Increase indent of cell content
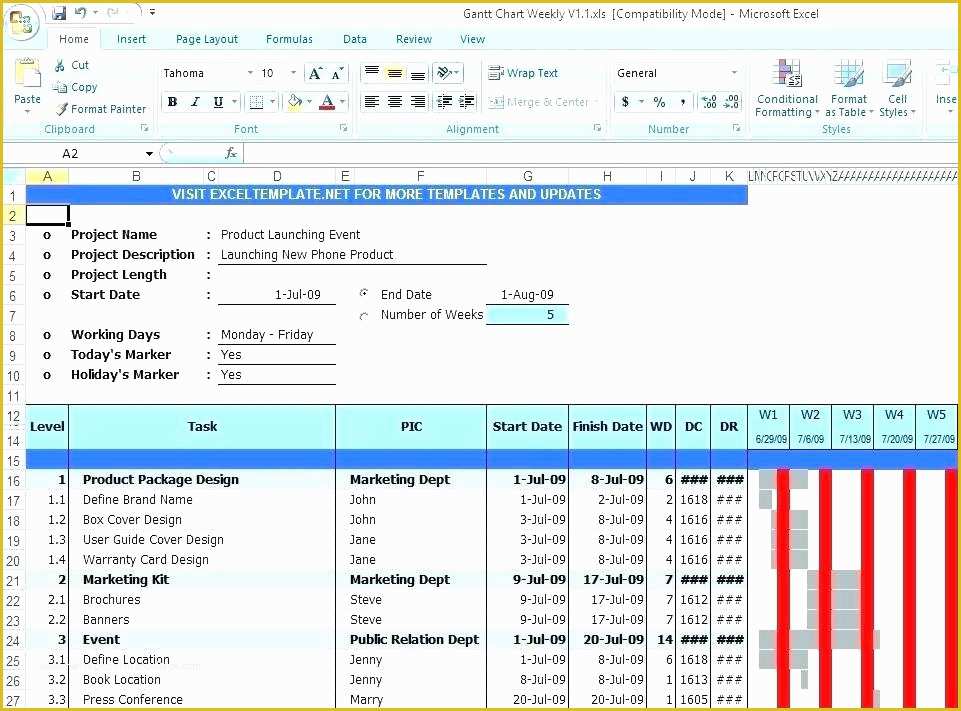 click(466, 102)
